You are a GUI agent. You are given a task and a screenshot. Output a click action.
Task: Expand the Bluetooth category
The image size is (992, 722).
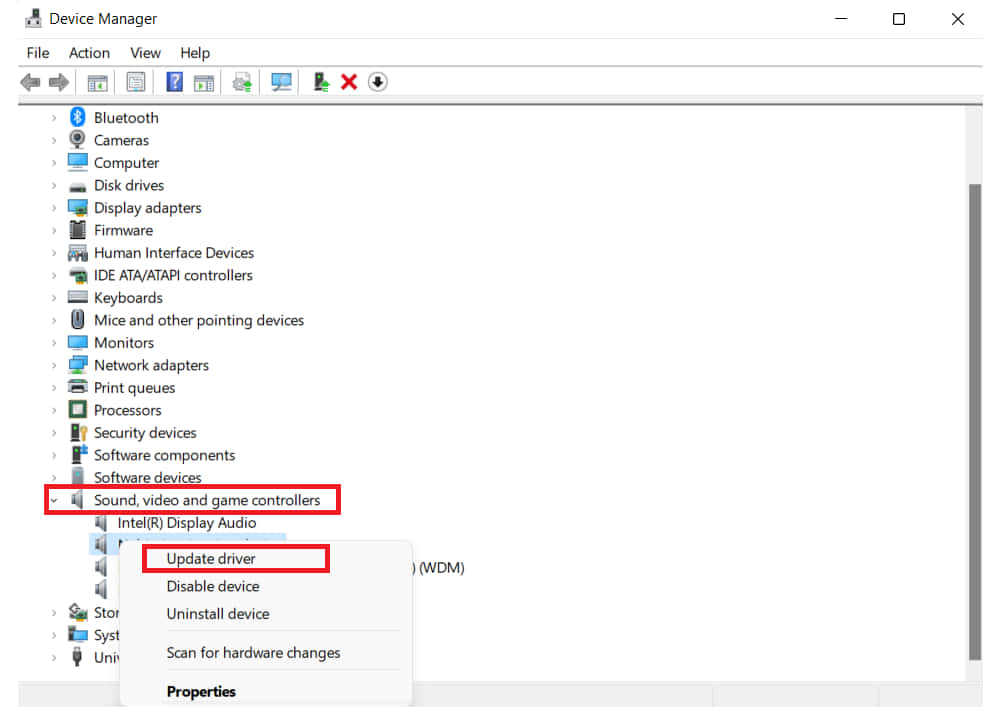[54, 118]
